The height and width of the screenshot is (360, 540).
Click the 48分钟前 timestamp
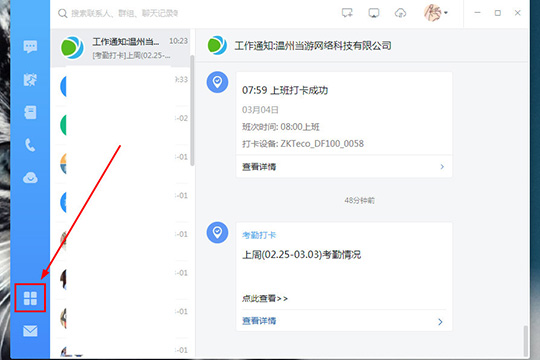(360, 200)
